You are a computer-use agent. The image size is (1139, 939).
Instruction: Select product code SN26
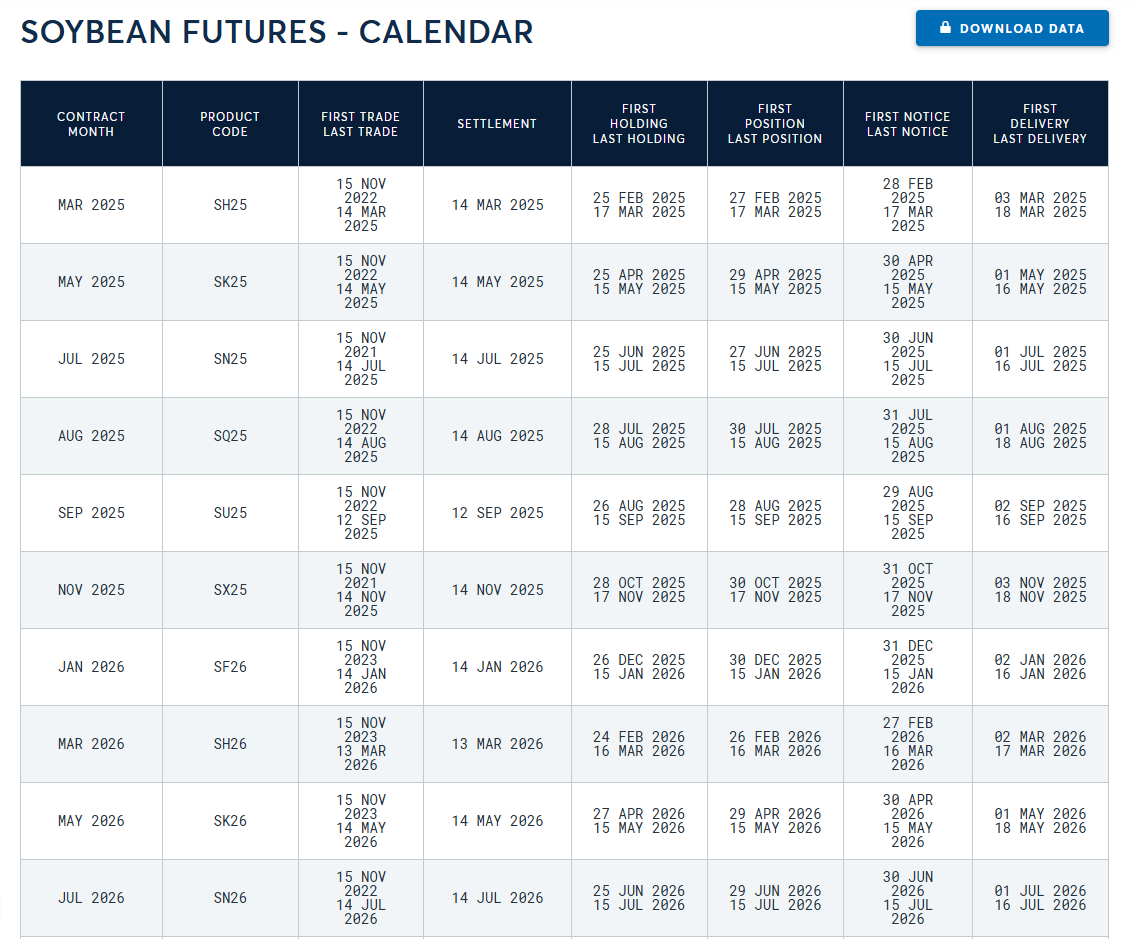point(230,898)
